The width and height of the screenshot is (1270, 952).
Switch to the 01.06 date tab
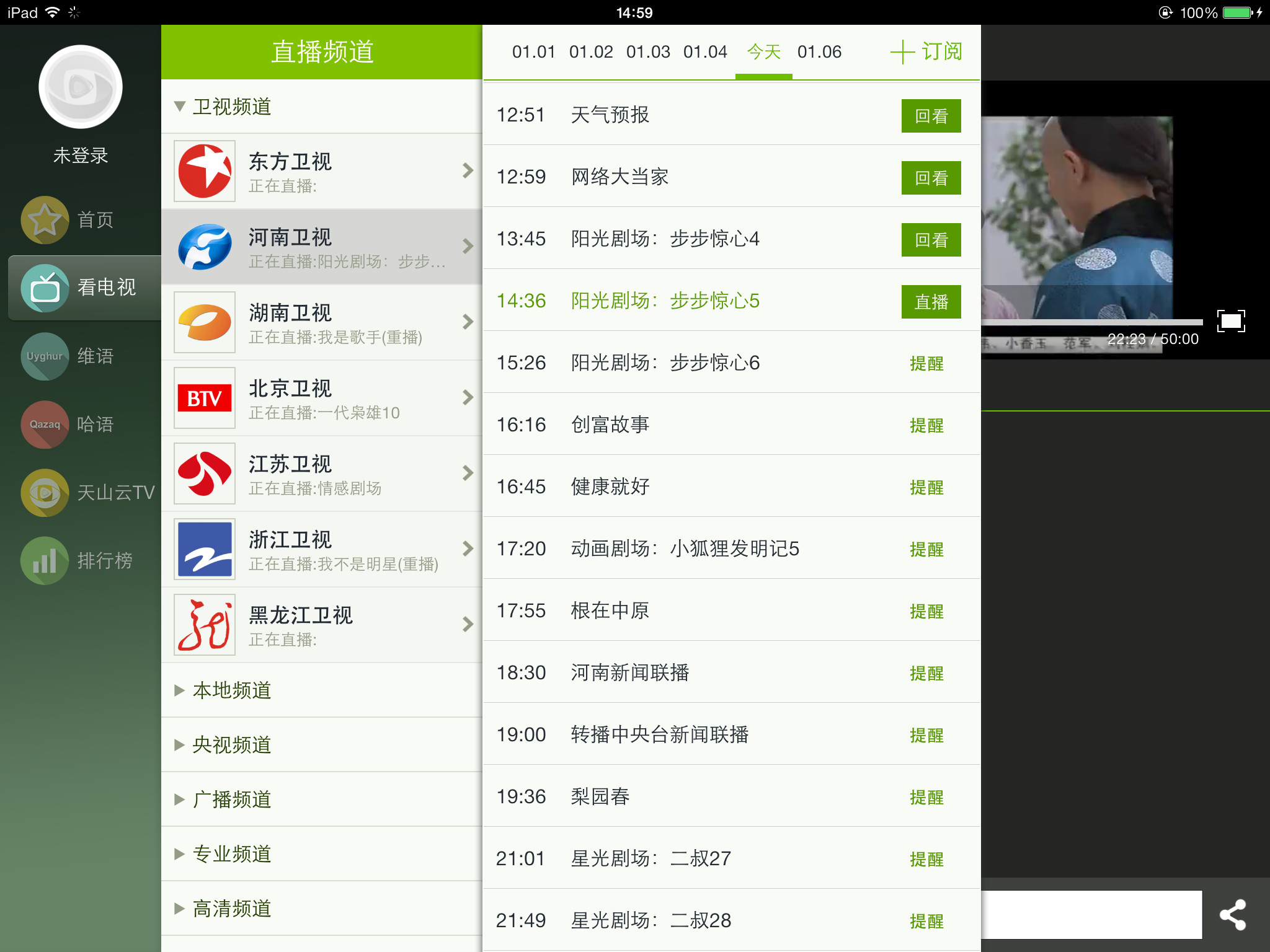point(819,52)
